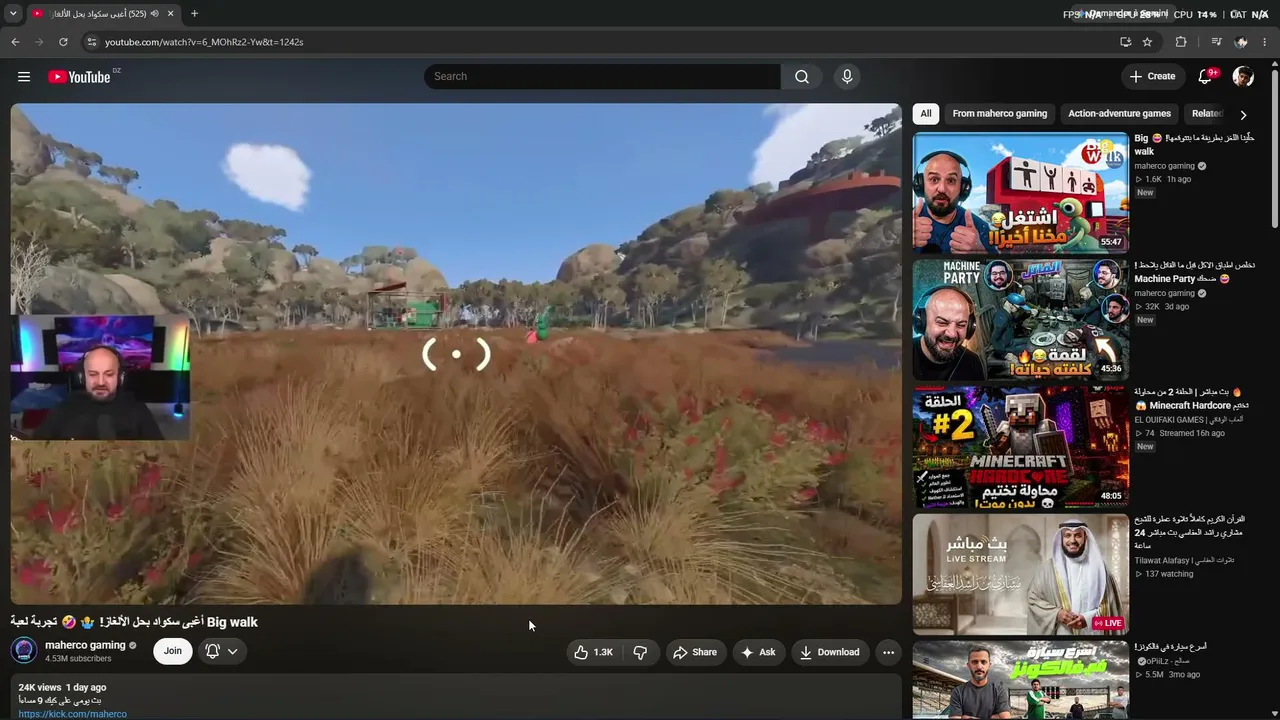Dislike the video with thumbs down
This screenshot has width=1280, height=720.
point(641,652)
